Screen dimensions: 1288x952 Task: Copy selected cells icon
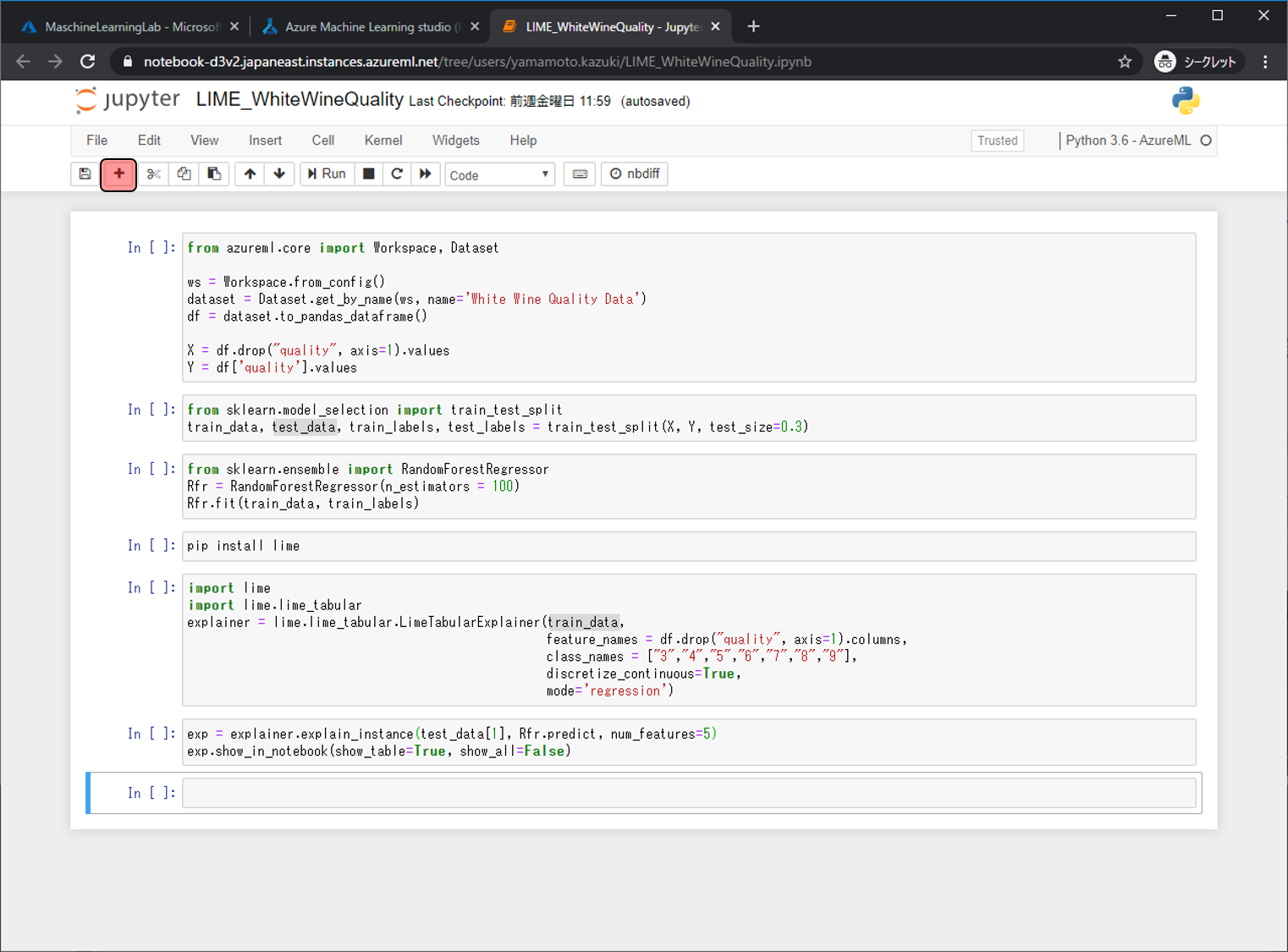[x=184, y=174]
